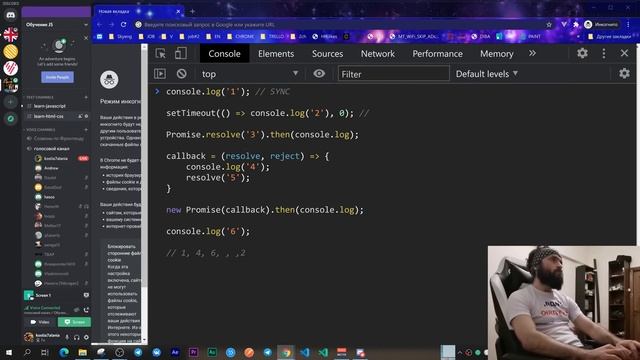Open the Elements tab

(276, 54)
